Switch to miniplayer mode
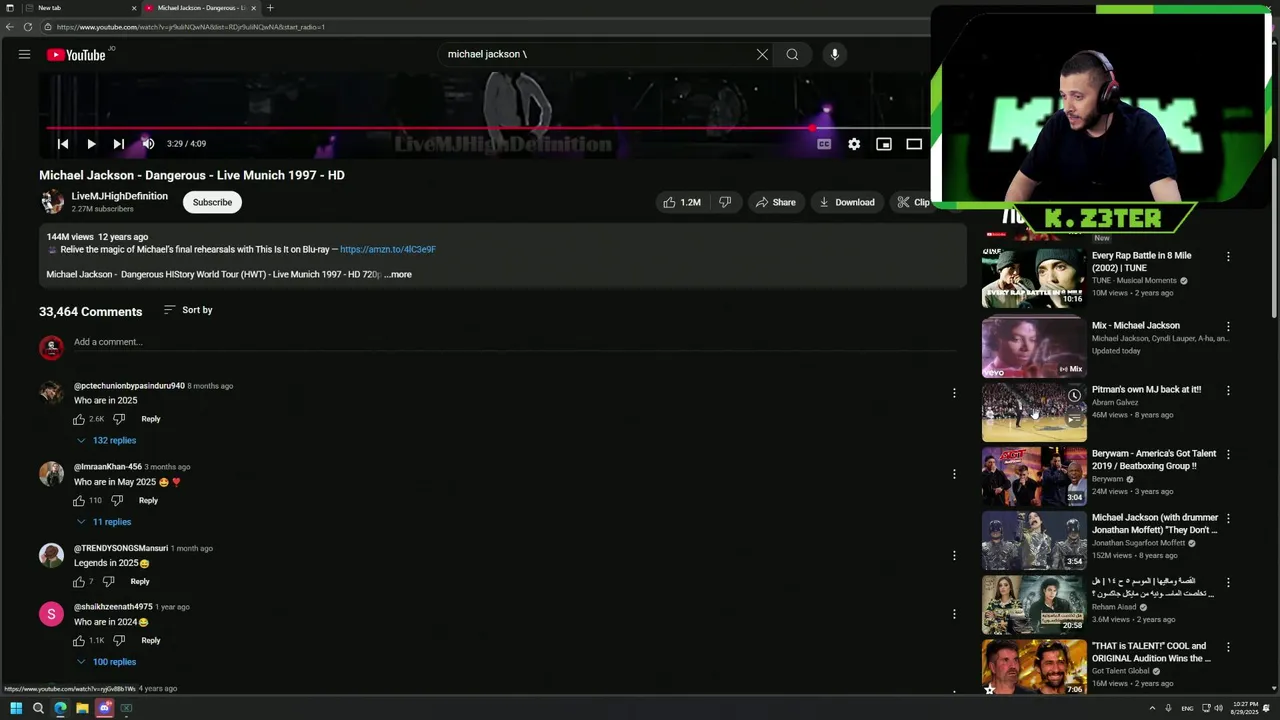Image resolution: width=1280 pixels, height=720 pixels. [x=884, y=144]
